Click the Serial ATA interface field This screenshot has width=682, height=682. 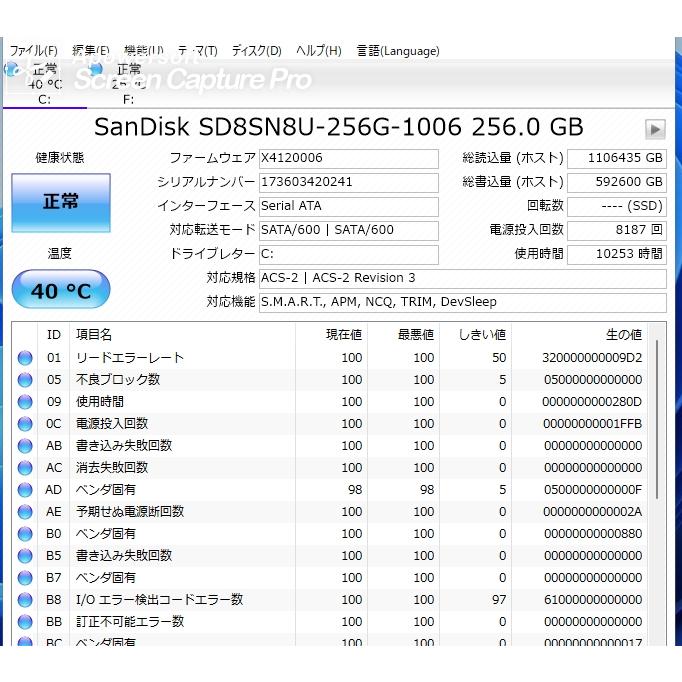(x=349, y=206)
